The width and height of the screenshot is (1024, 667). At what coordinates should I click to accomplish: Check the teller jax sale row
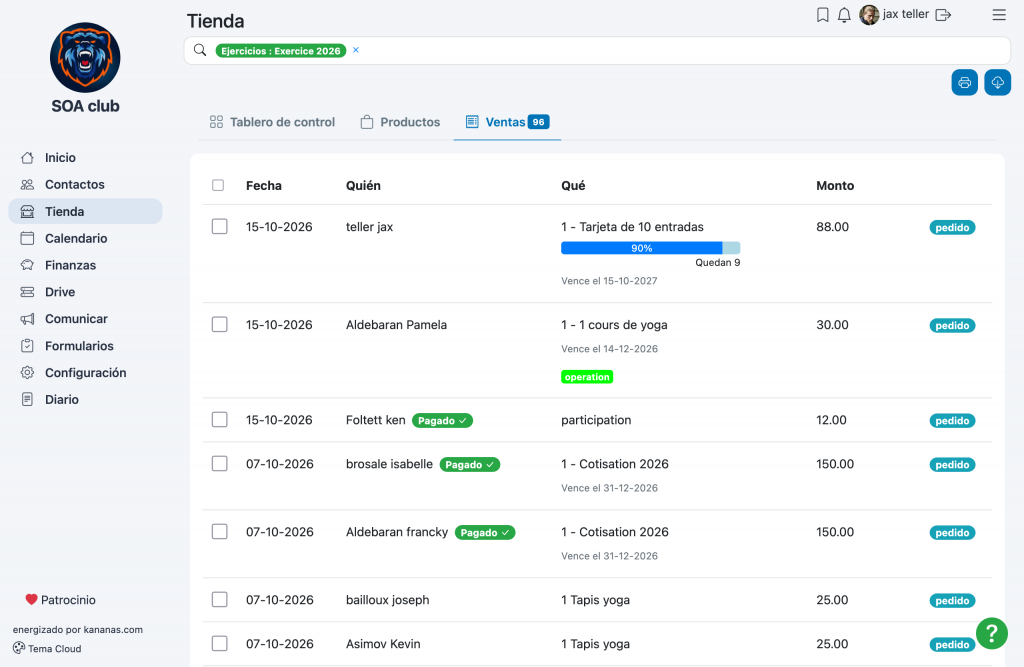pos(219,227)
